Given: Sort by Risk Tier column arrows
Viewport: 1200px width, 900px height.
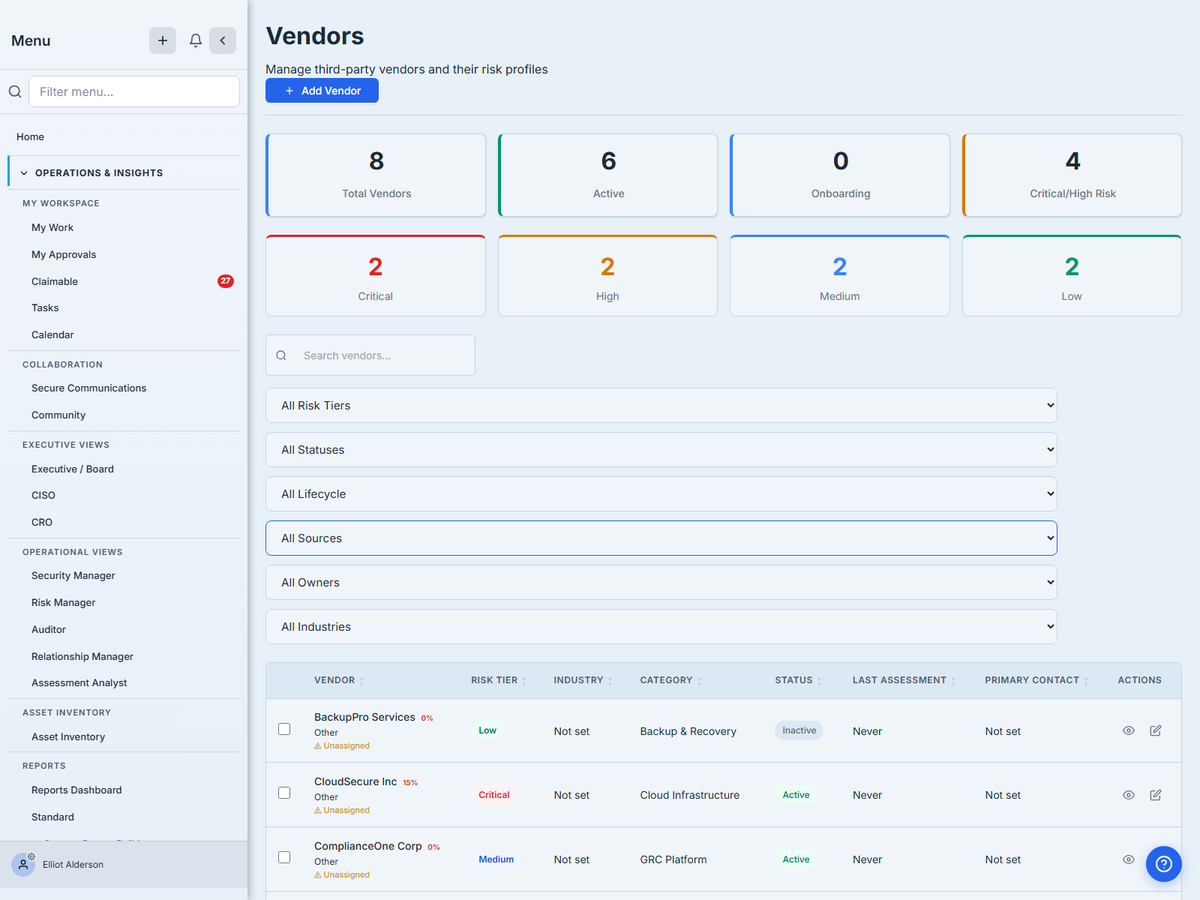Looking at the screenshot, I should (524, 681).
